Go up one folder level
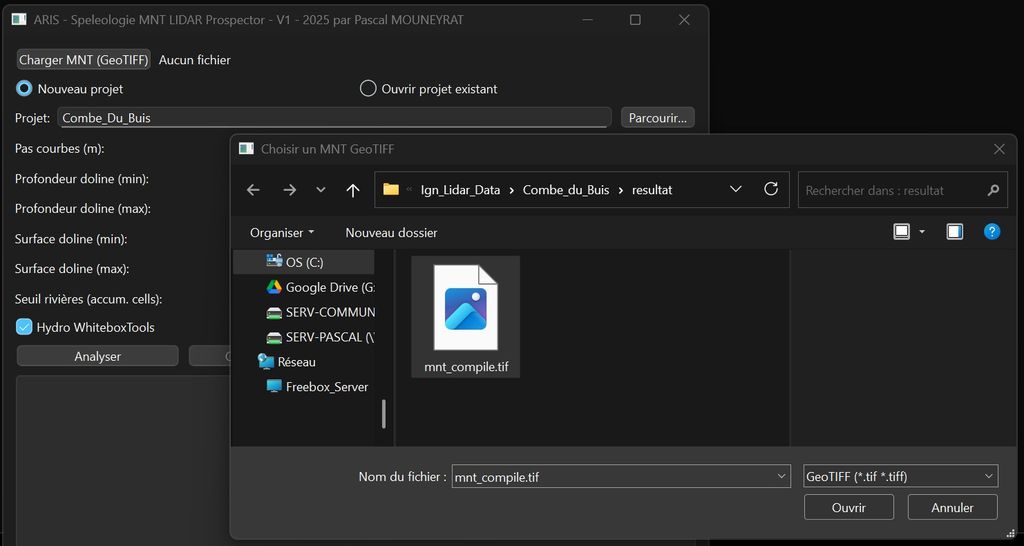The image size is (1024, 546). pyautogui.click(x=352, y=190)
